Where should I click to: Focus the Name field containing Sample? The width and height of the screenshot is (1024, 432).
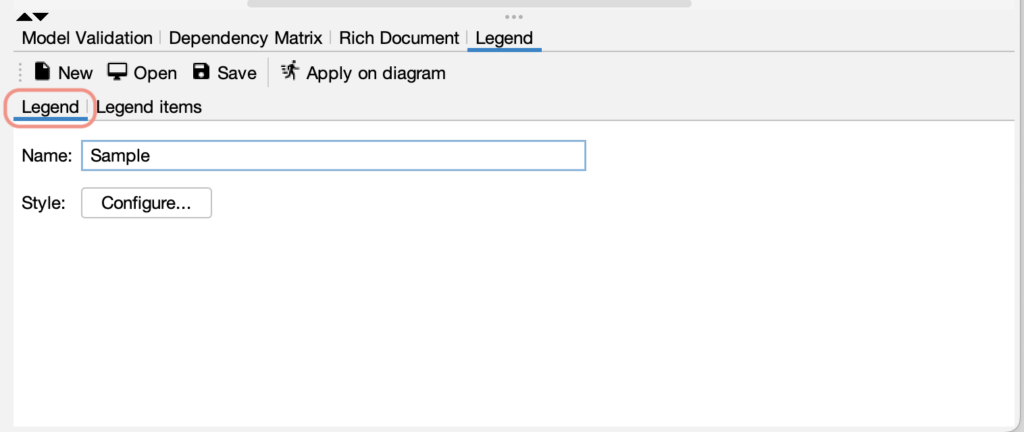pyautogui.click(x=333, y=156)
